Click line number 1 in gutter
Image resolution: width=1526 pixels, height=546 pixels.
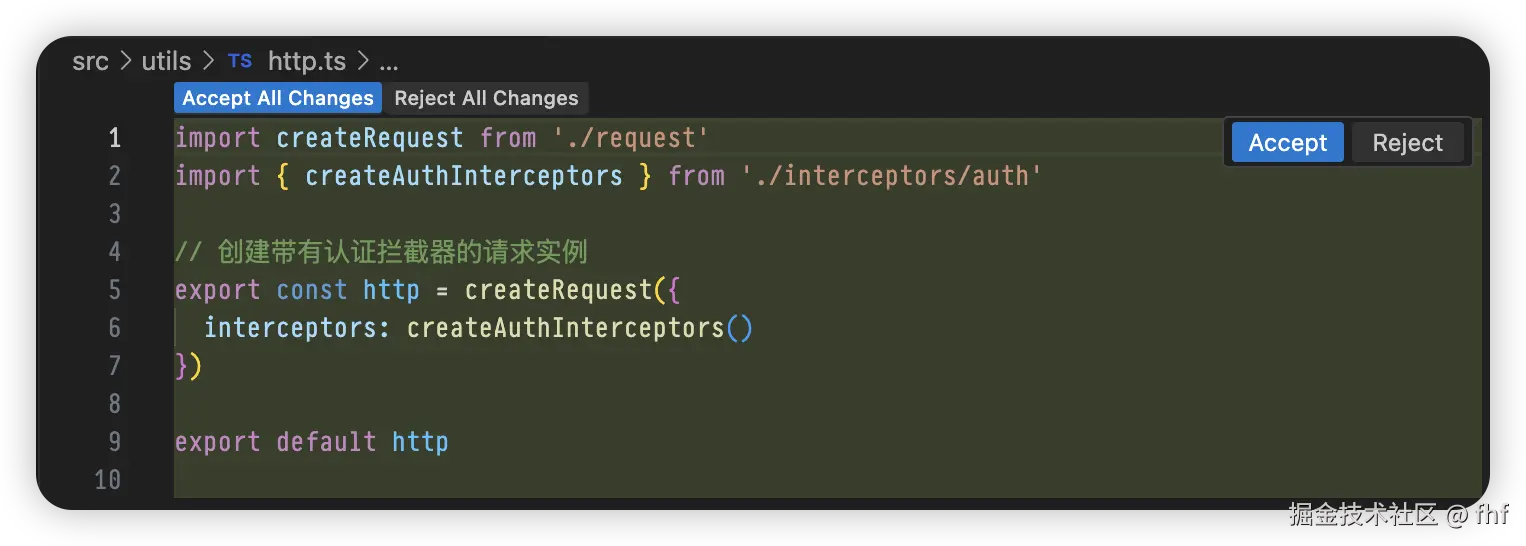[114, 138]
